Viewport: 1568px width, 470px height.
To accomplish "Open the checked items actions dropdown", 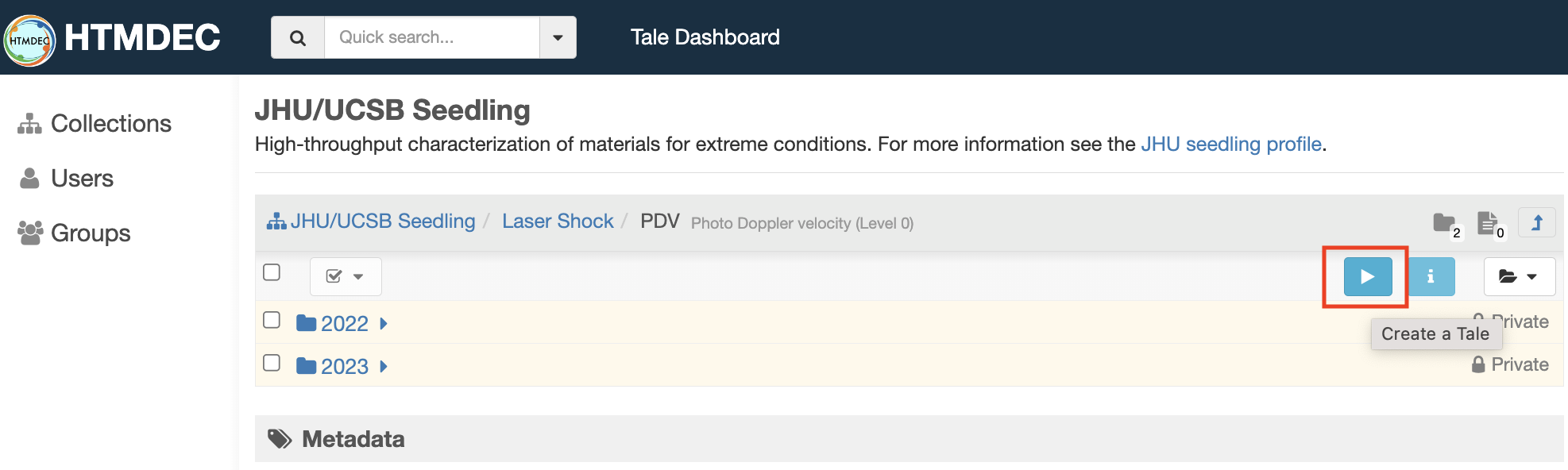I will 346,276.
